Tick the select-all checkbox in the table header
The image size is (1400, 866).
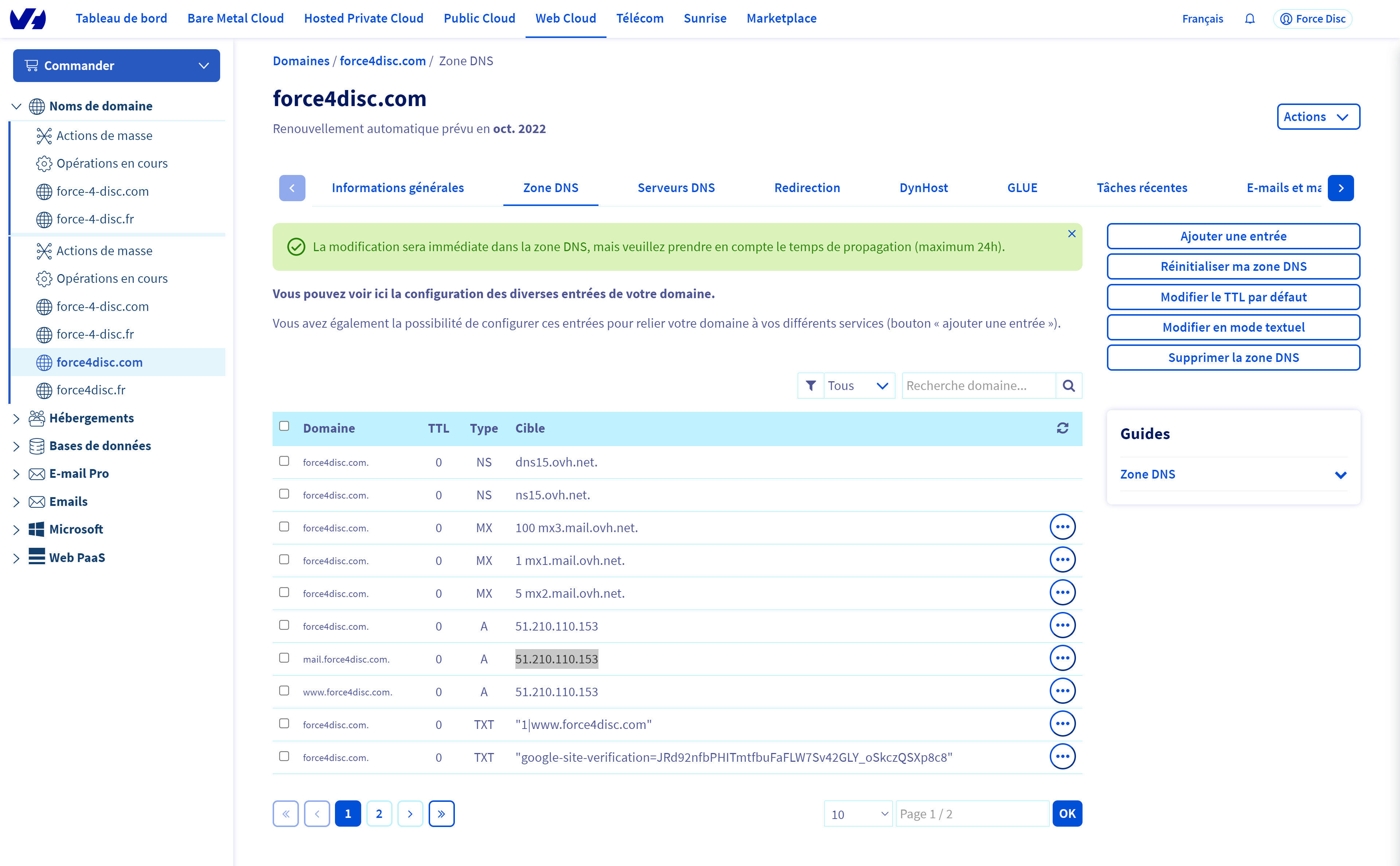(284, 426)
